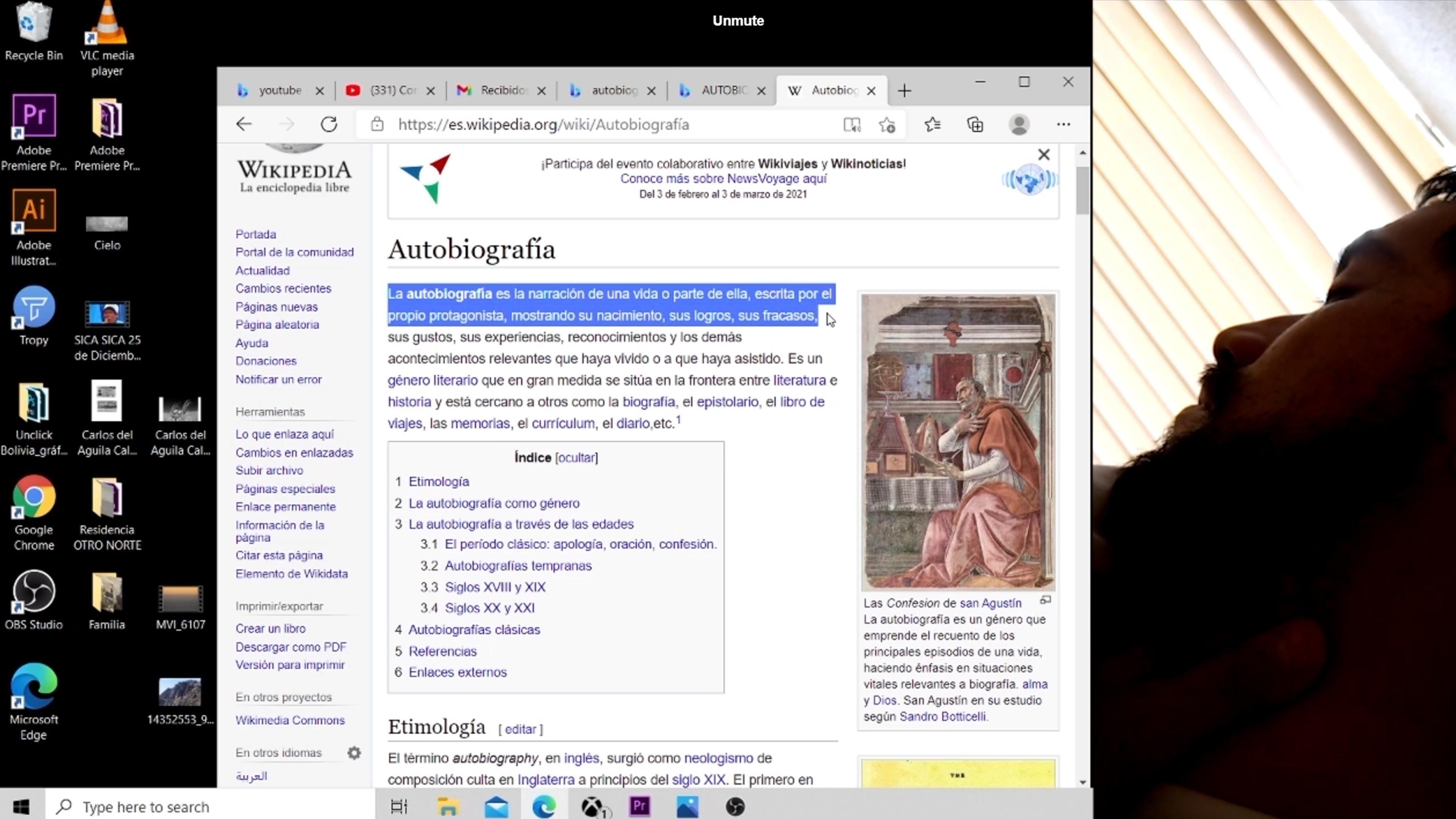Open Immersive Reader icon in address bar
Image resolution: width=1456 pixels, height=819 pixels.
click(852, 124)
